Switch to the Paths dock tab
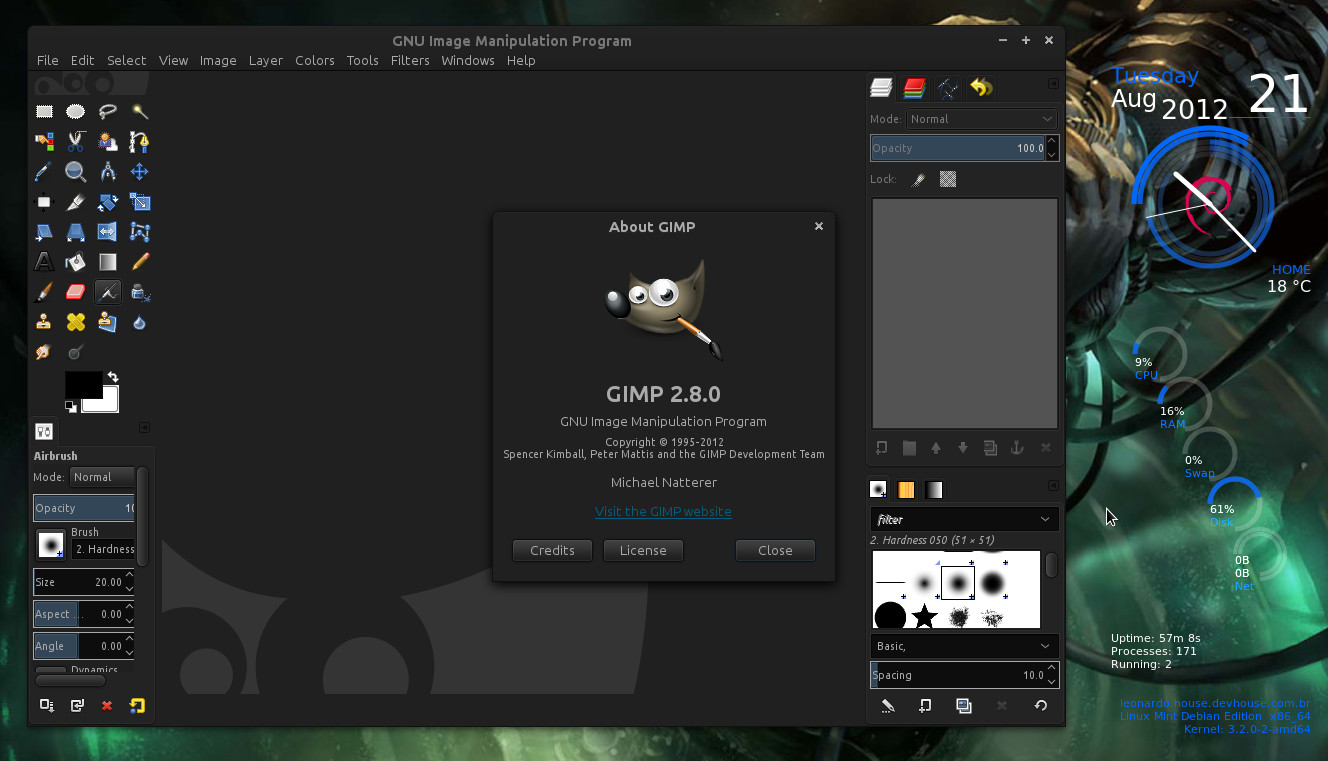Image resolution: width=1328 pixels, height=761 pixels. pyautogui.click(x=947, y=89)
